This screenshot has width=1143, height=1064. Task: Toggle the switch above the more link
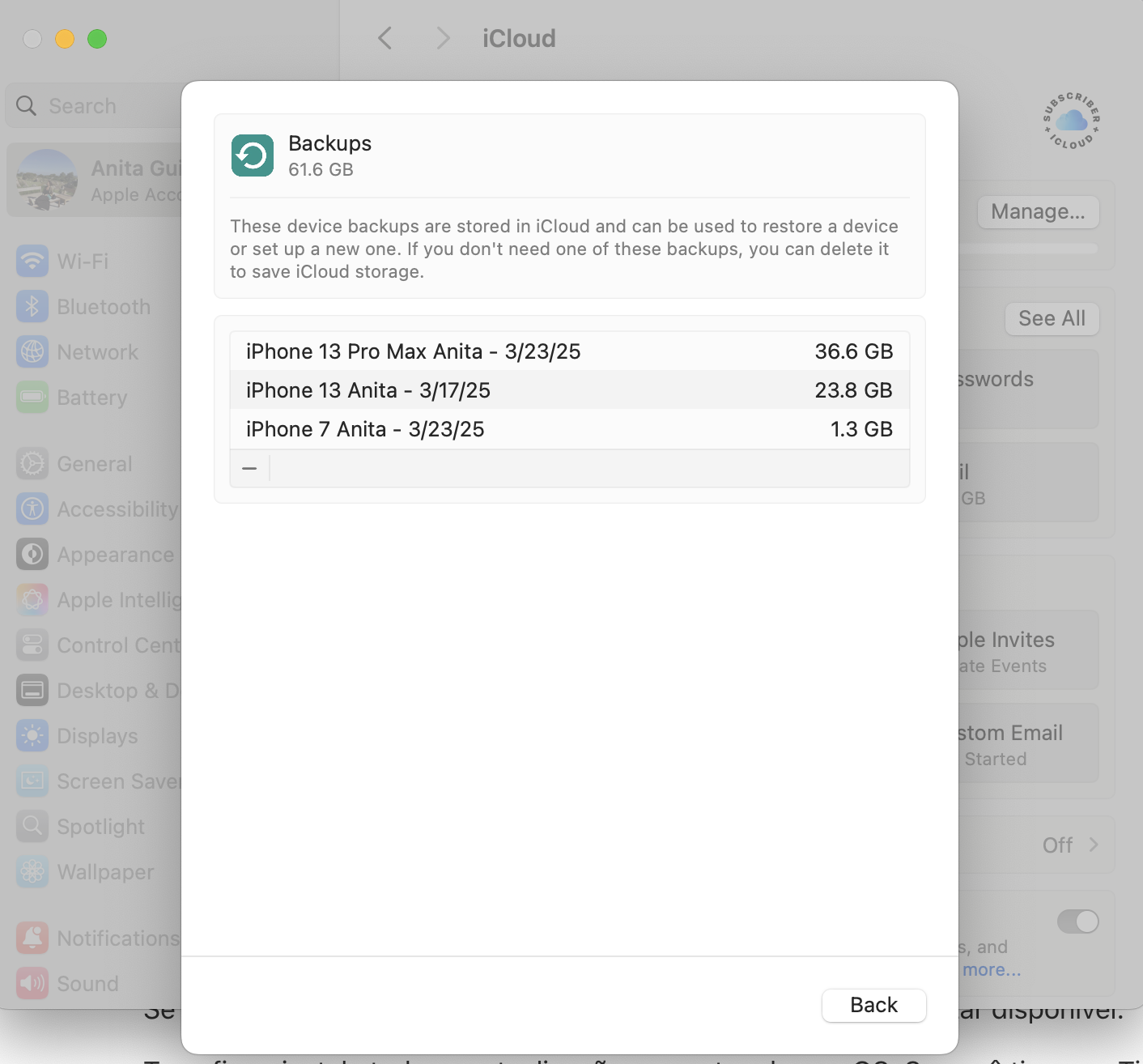click(1077, 921)
